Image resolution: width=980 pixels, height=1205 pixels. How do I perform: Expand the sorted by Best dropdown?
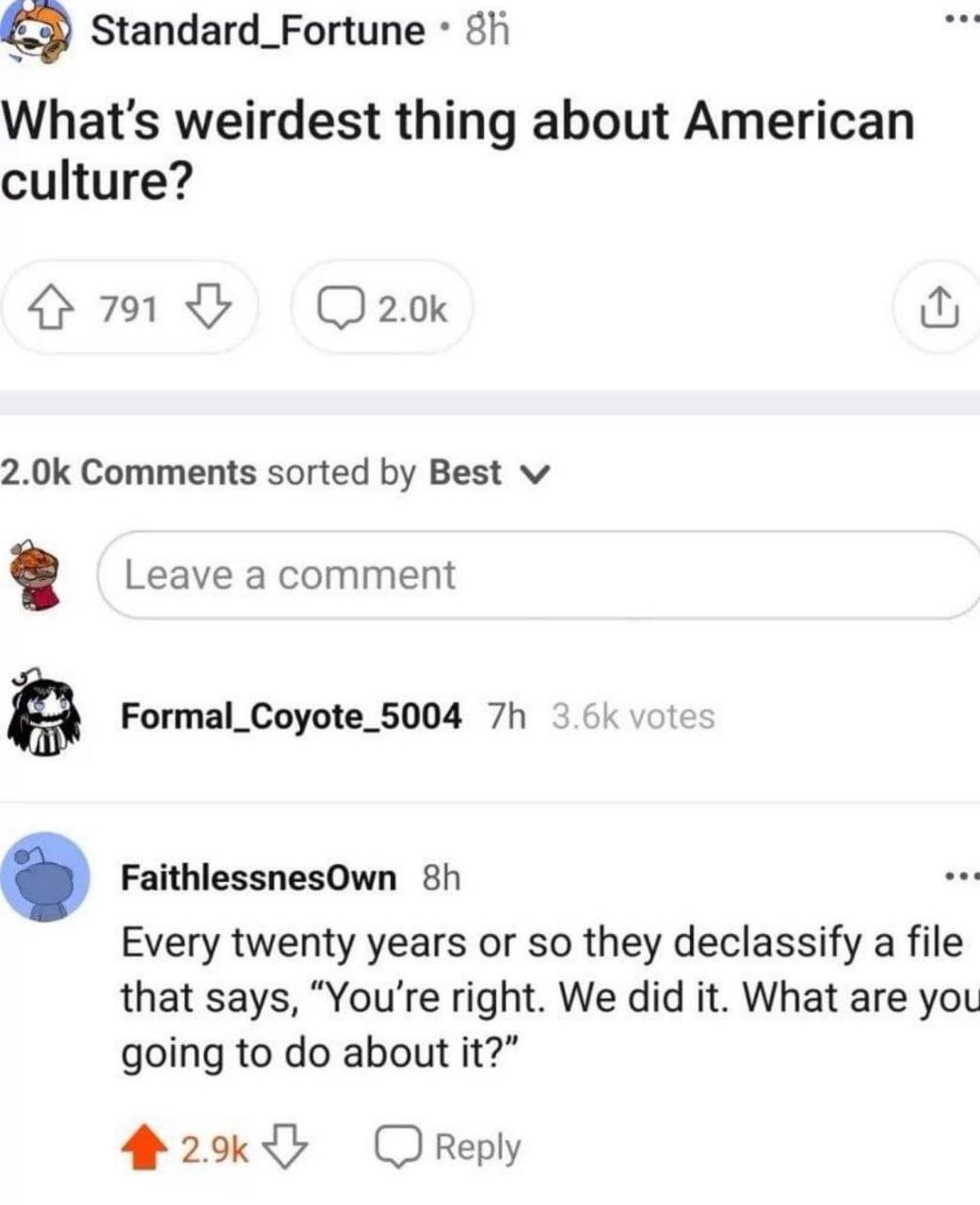coord(488,473)
